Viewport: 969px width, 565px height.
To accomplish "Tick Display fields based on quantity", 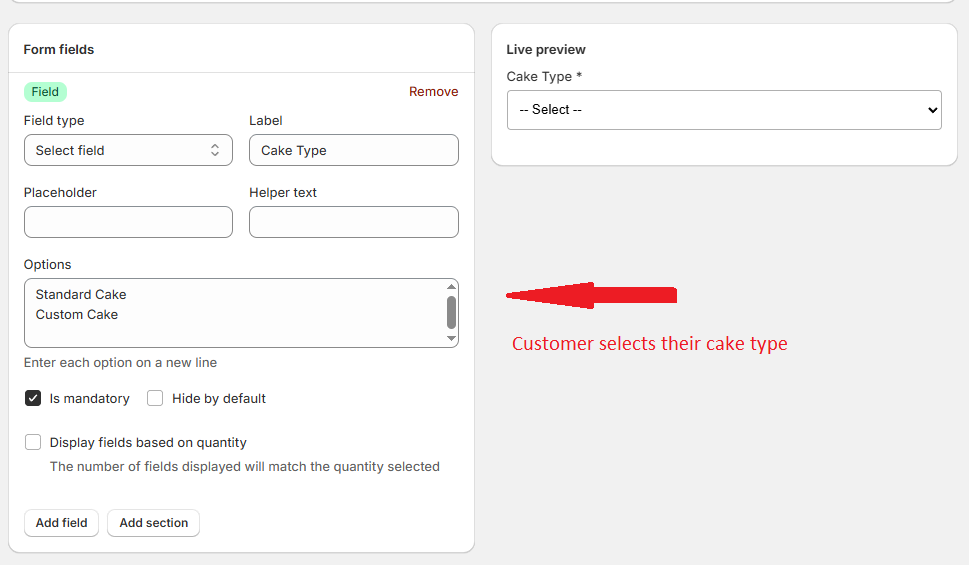I will click(33, 442).
